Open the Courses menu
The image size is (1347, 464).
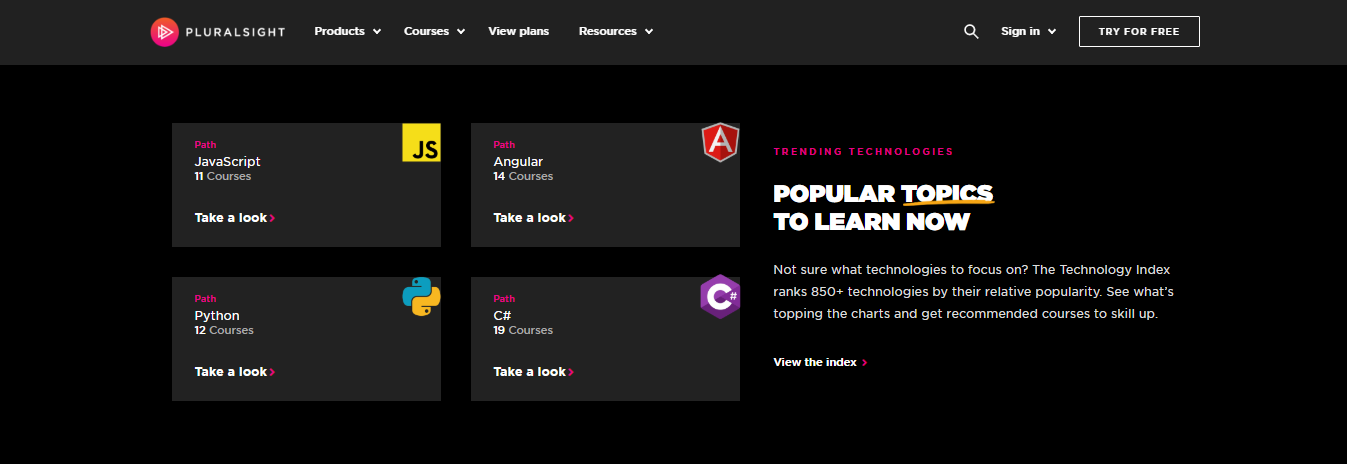coord(426,31)
